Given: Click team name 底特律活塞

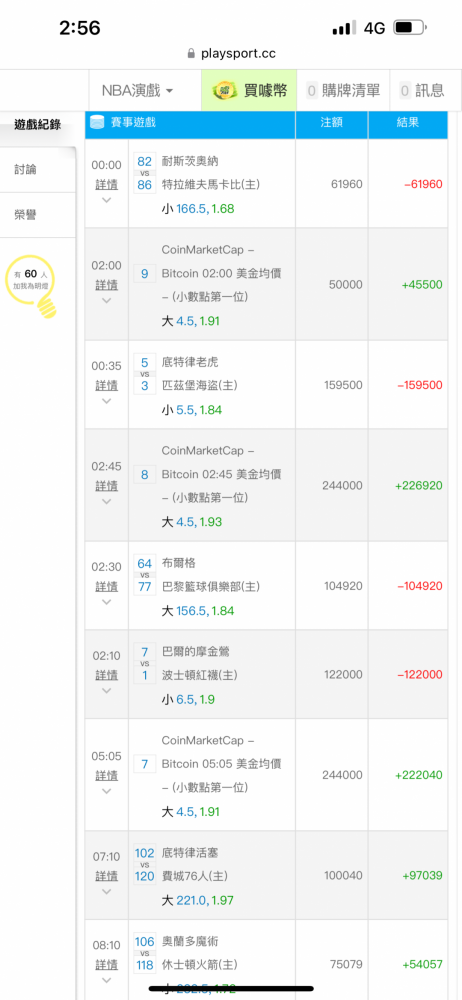Looking at the screenshot, I should (x=190, y=853).
